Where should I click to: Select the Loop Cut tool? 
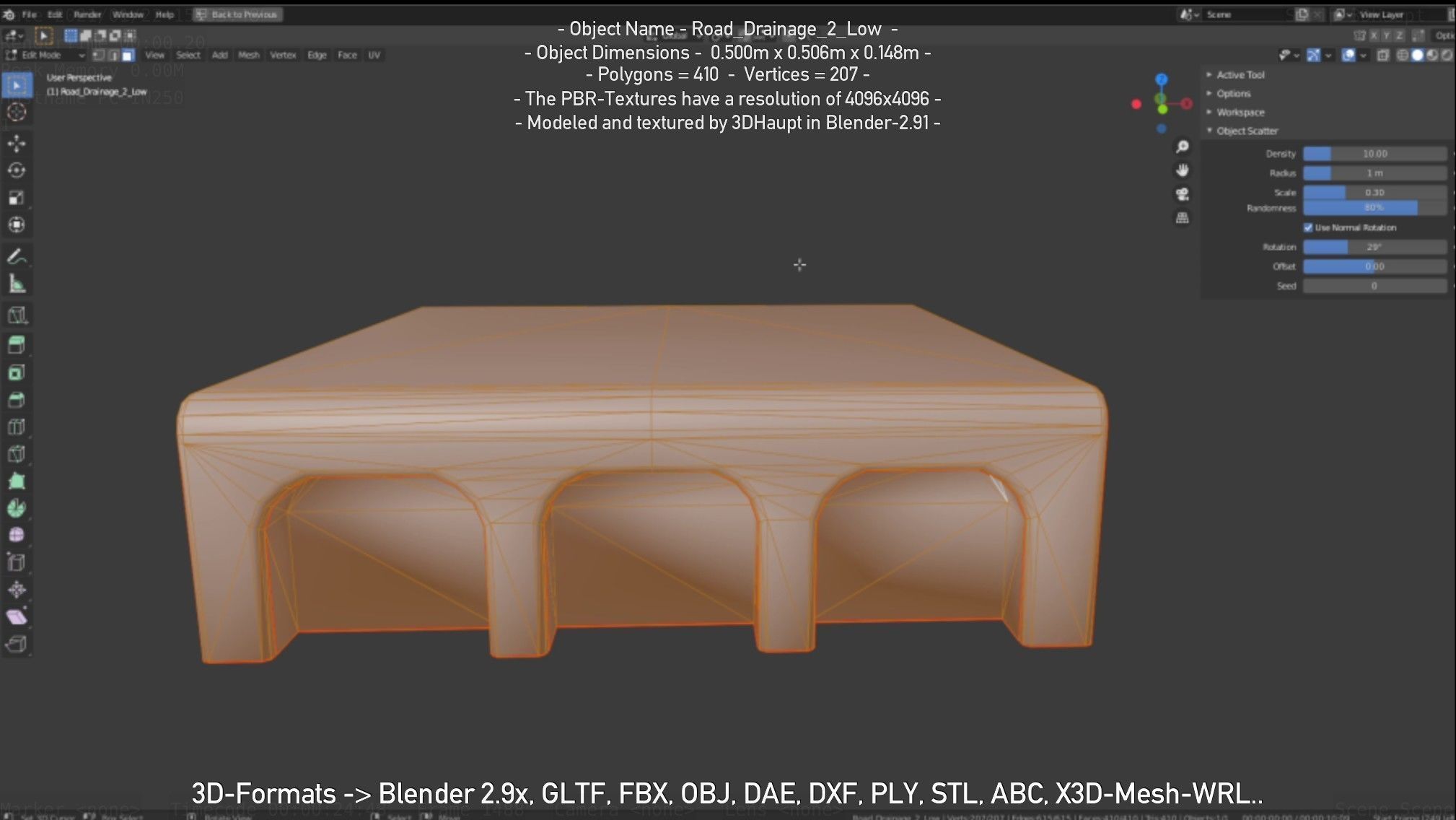pyautogui.click(x=17, y=427)
